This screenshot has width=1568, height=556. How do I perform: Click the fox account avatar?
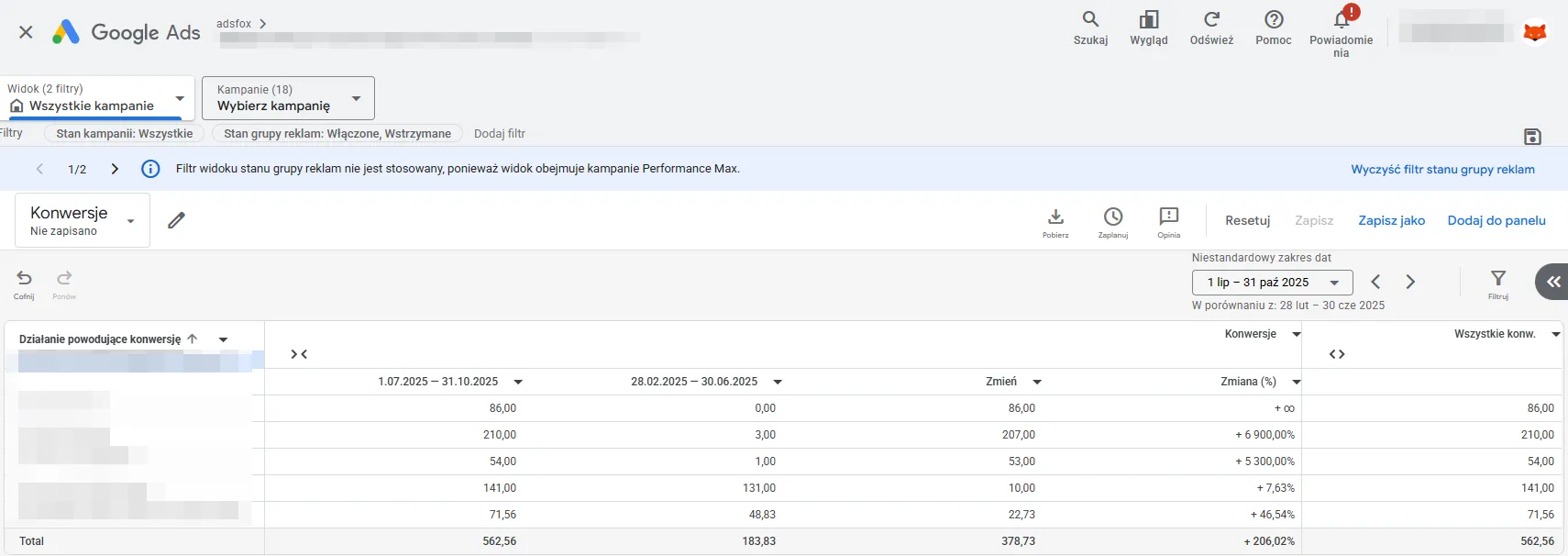click(1534, 32)
